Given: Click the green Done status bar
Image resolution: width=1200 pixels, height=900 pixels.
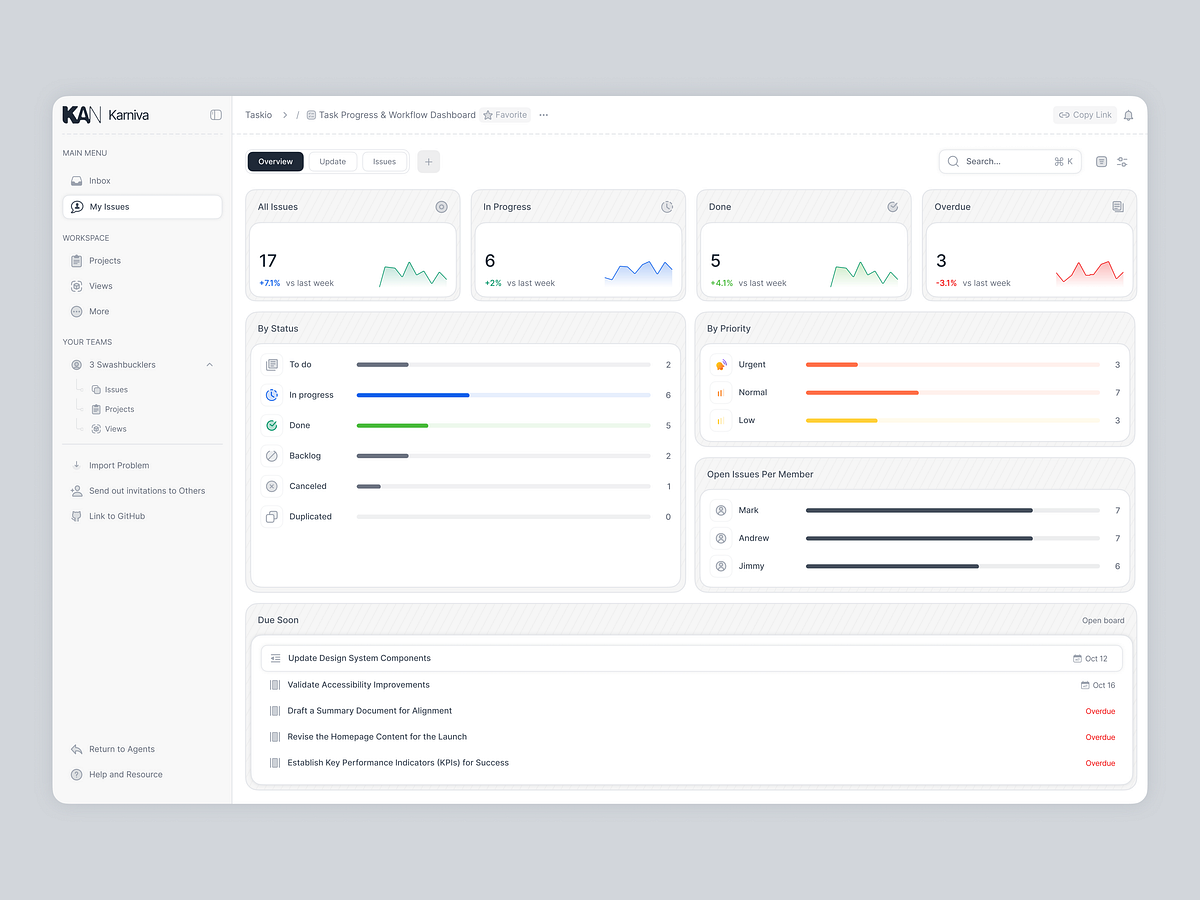Looking at the screenshot, I should tap(392, 426).
